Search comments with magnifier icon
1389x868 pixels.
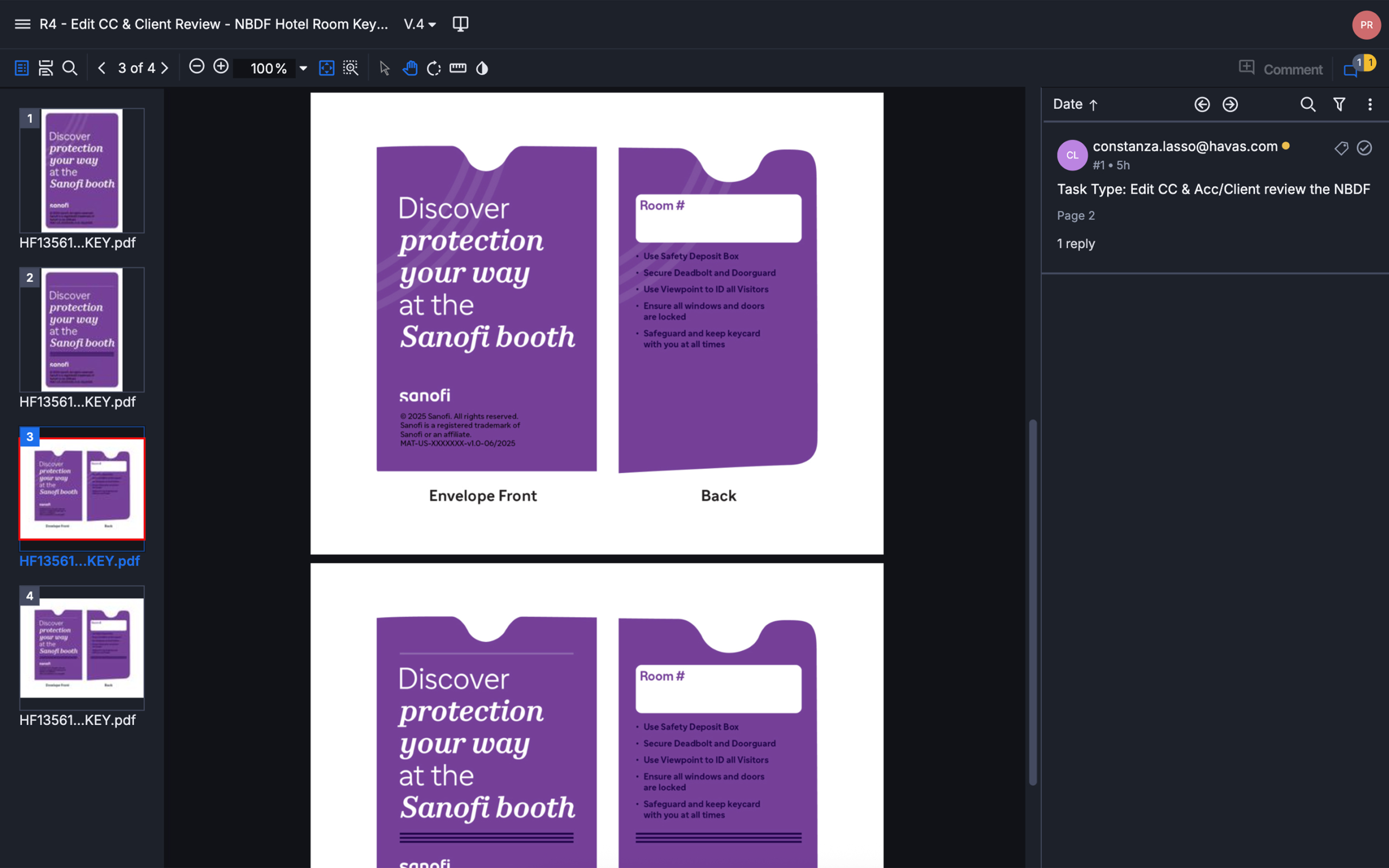pos(1308,105)
